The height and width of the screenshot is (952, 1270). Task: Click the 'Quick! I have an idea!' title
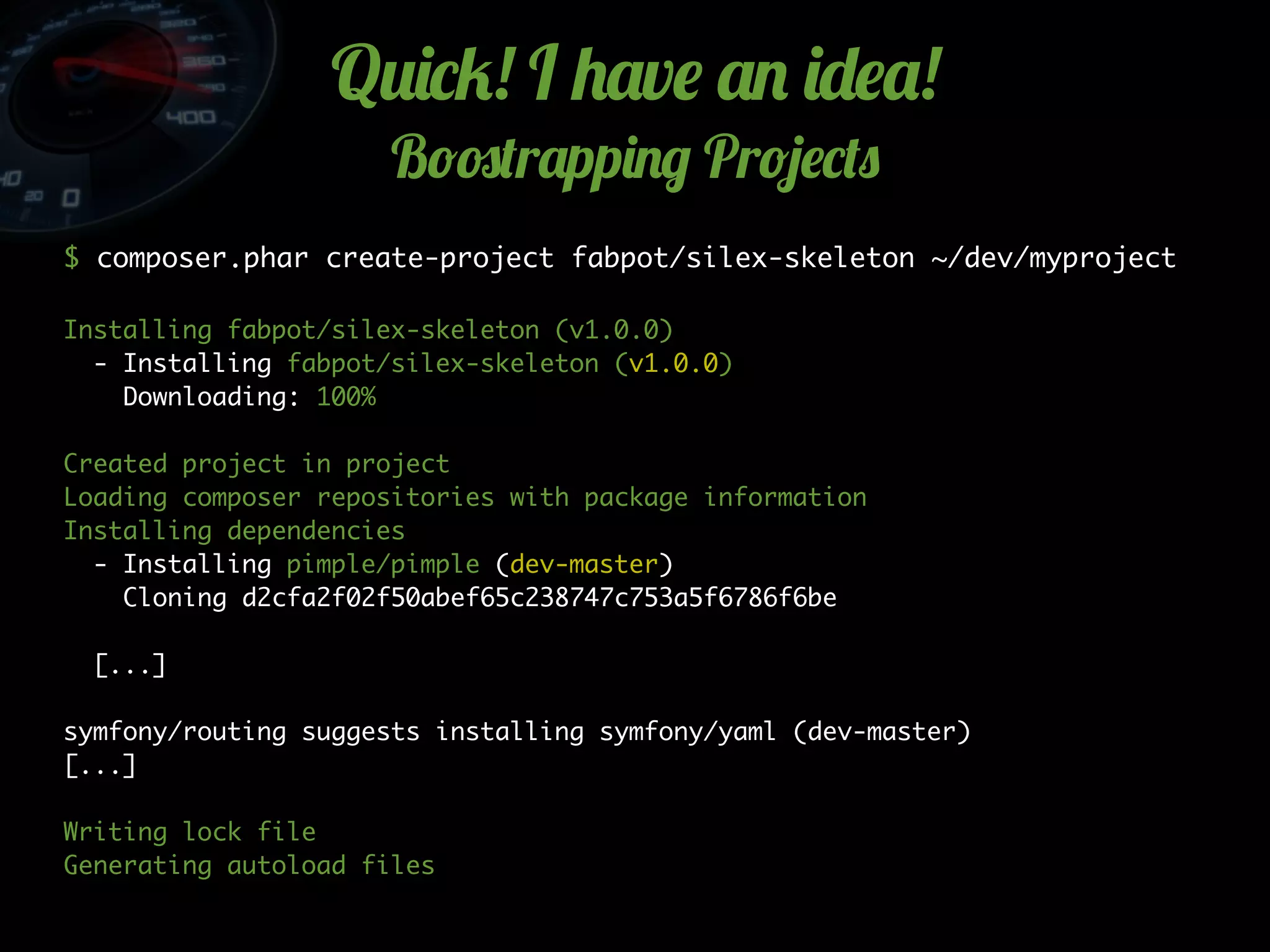click(637, 74)
